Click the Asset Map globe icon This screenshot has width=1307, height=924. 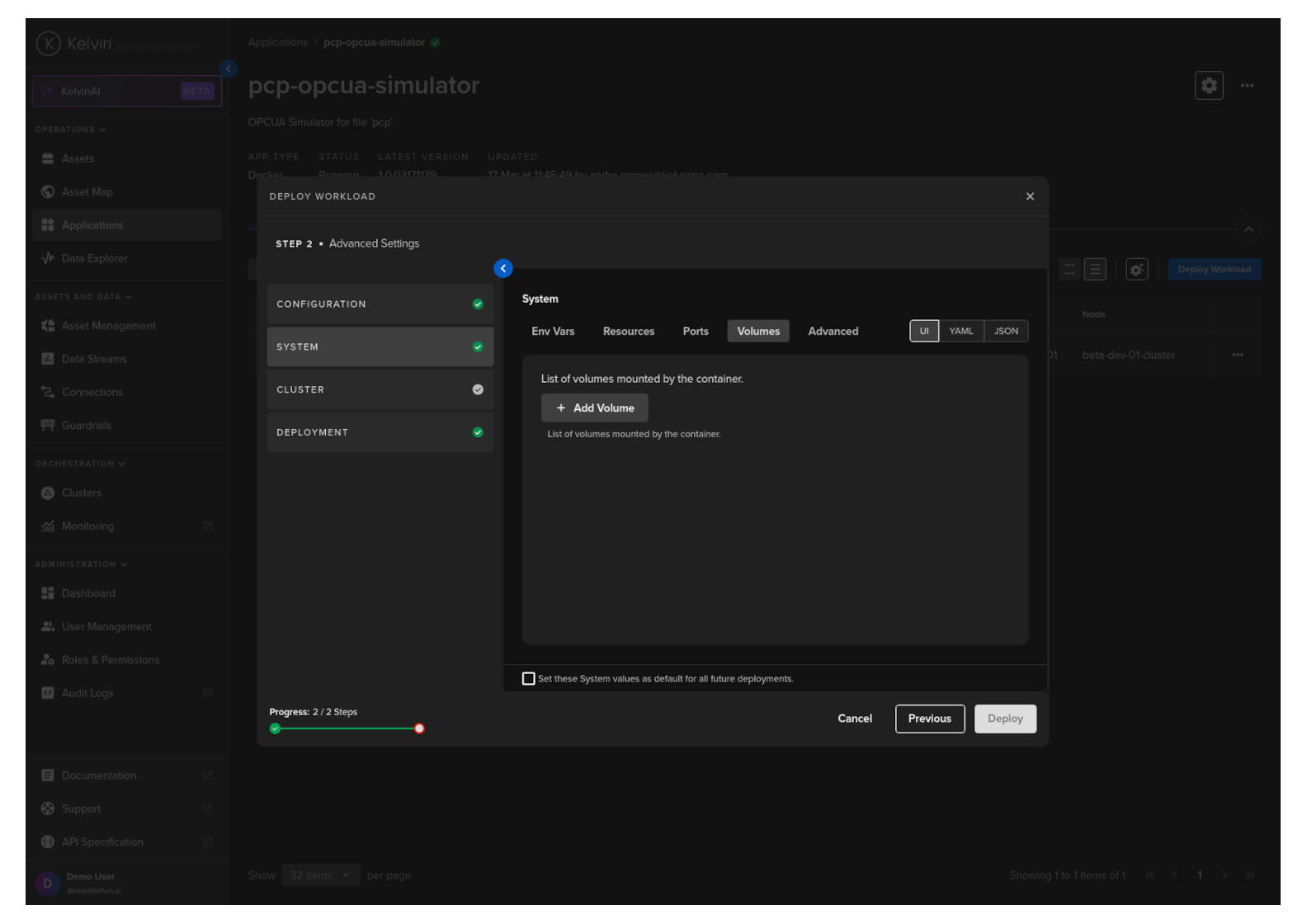tap(48, 192)
